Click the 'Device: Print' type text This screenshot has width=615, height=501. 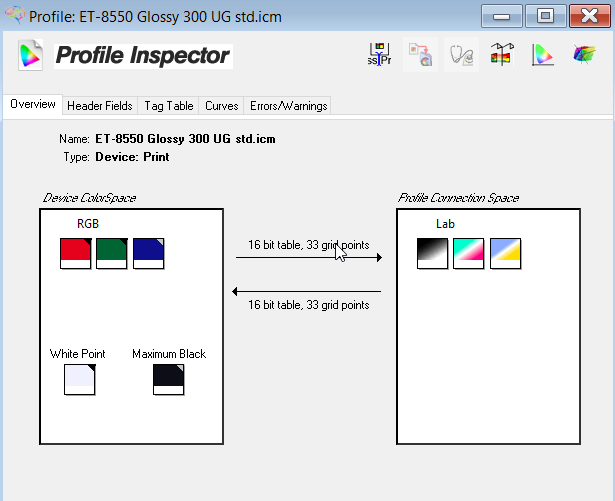[132, 157]
